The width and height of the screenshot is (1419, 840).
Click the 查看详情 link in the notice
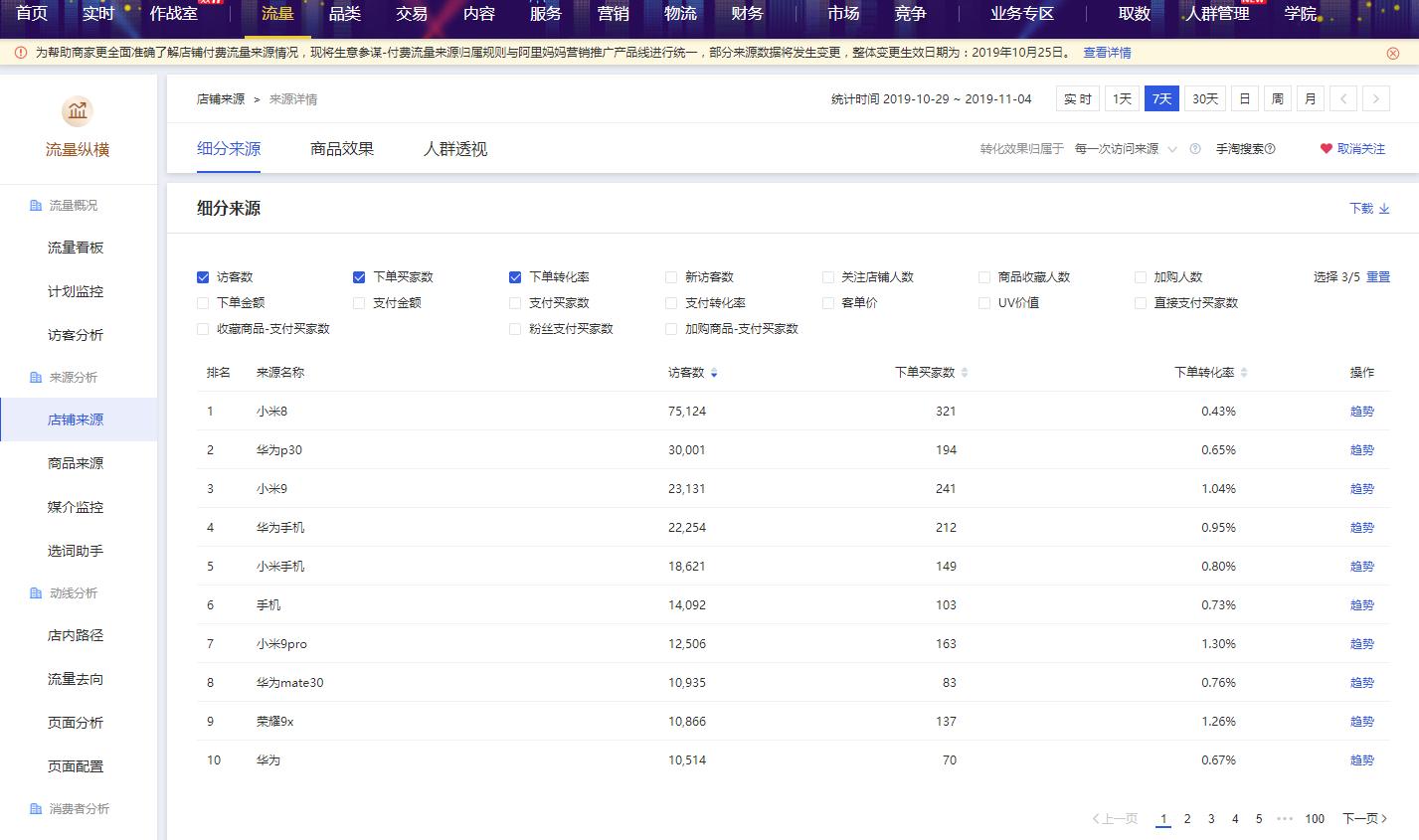[1107, 52]
